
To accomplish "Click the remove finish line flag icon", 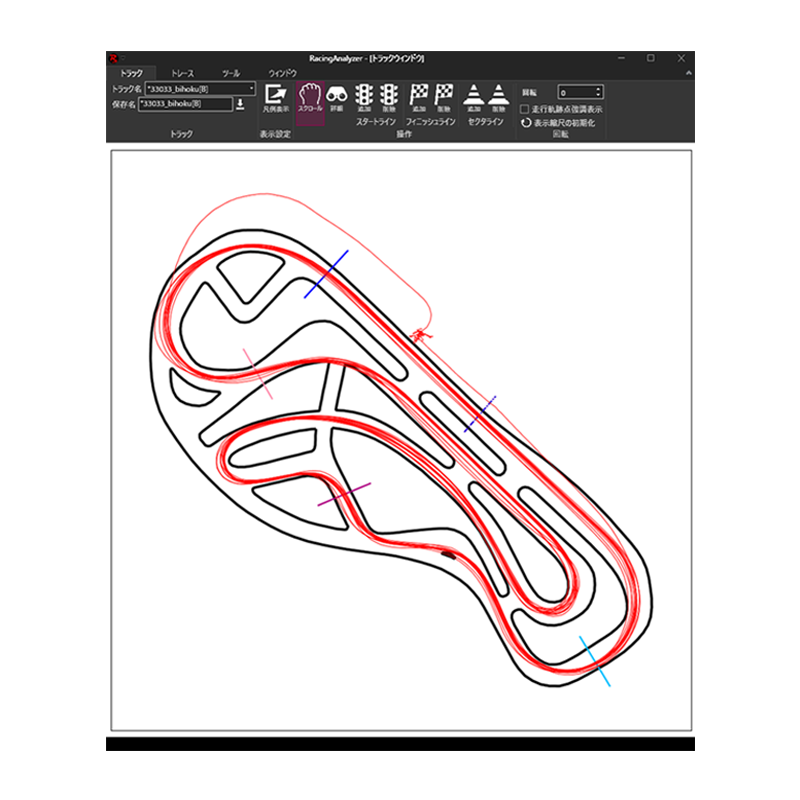I will [444, 97].
